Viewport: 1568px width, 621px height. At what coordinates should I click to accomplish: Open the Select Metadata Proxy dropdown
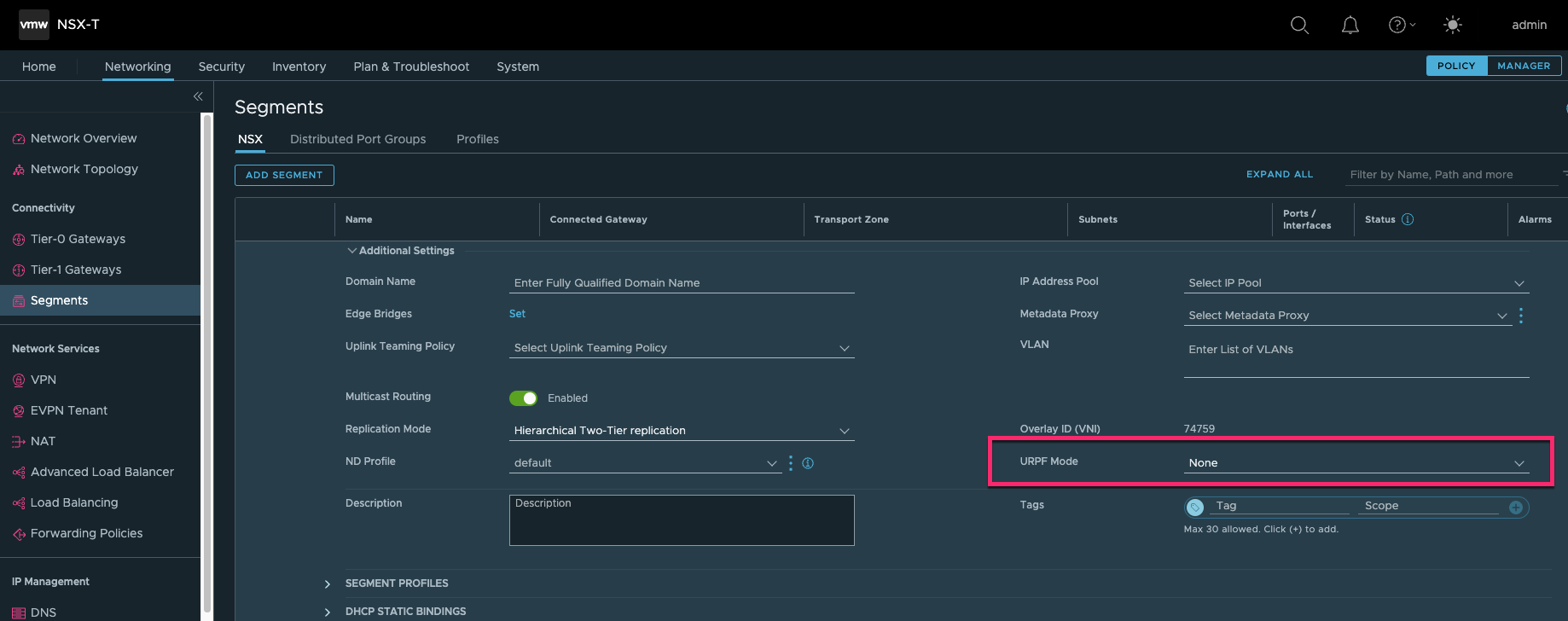(x=1348, y=316)
